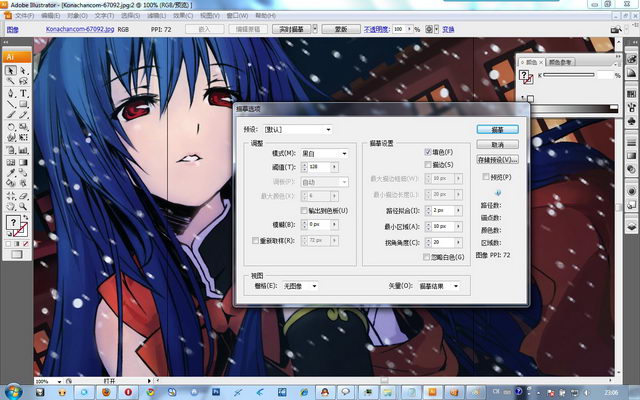Viewport: 640px width, 400px height.
Task: Select the Blend tool
Action: coord(23,173)
